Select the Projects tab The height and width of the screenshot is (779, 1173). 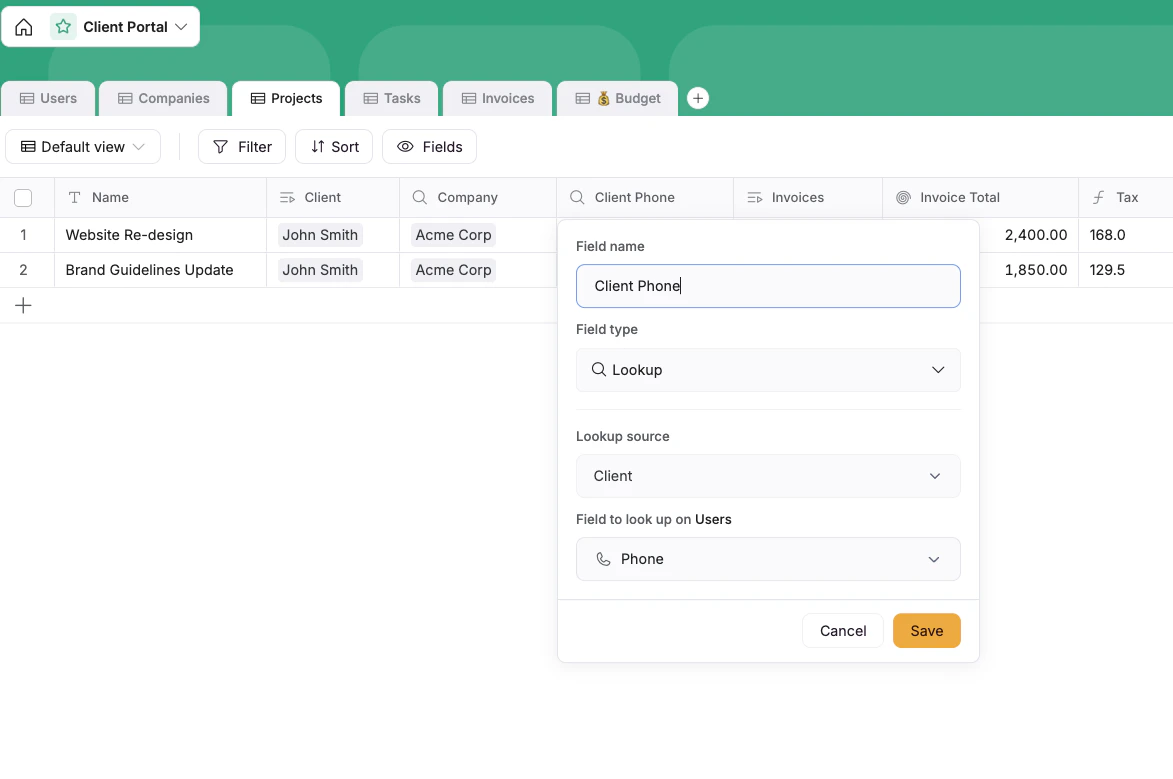tap(286, 98)
